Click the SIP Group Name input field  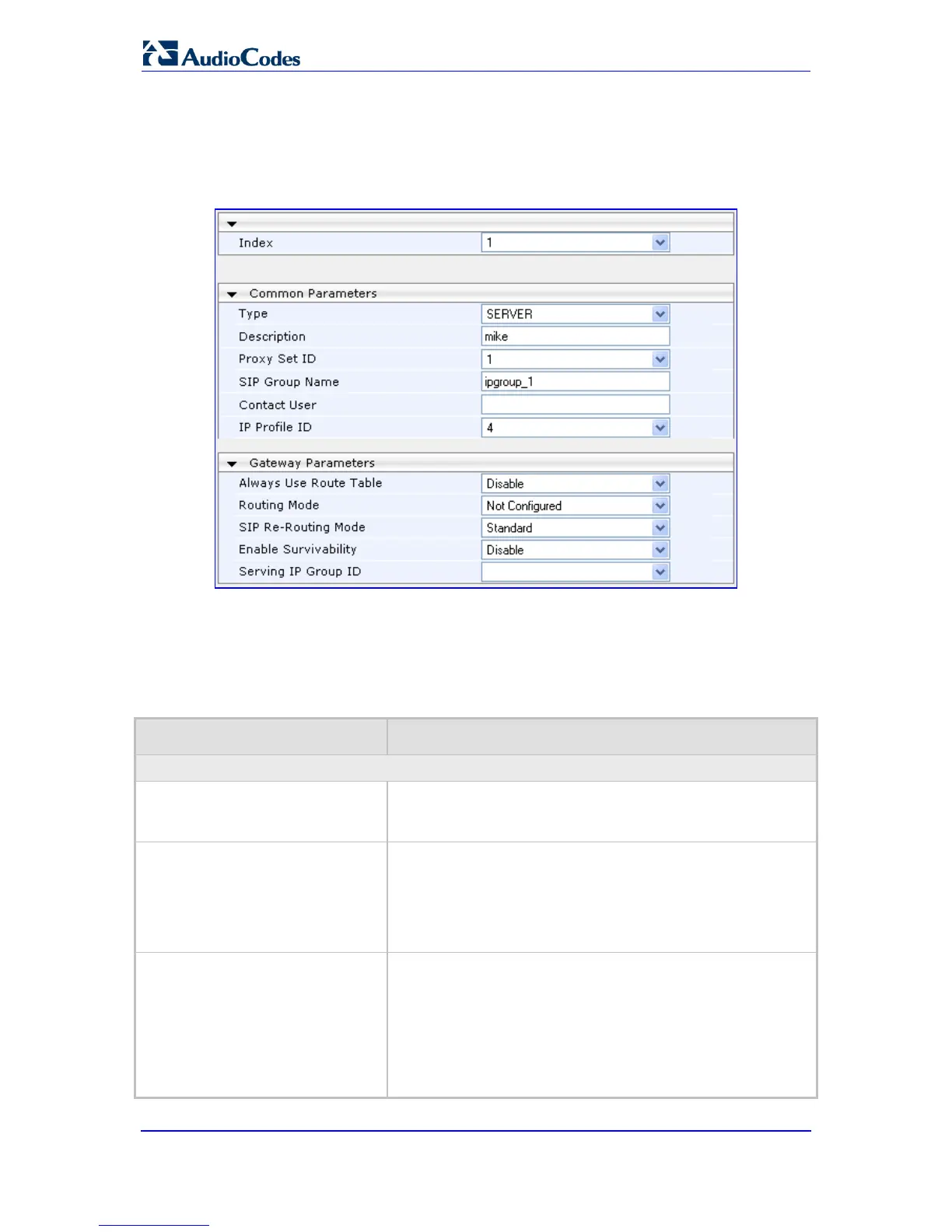pos(575,382)
